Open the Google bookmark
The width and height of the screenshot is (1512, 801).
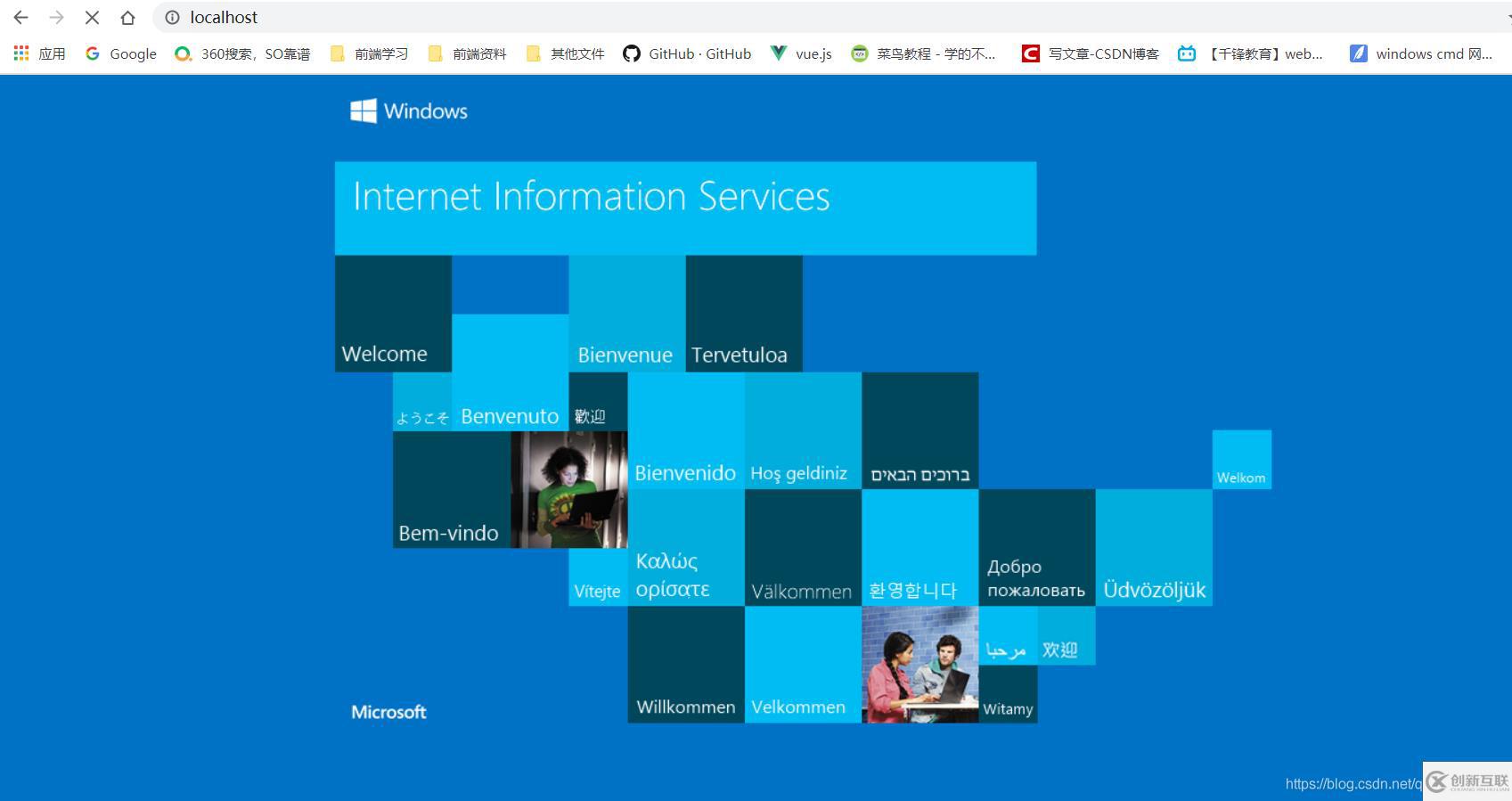point(121,53)
